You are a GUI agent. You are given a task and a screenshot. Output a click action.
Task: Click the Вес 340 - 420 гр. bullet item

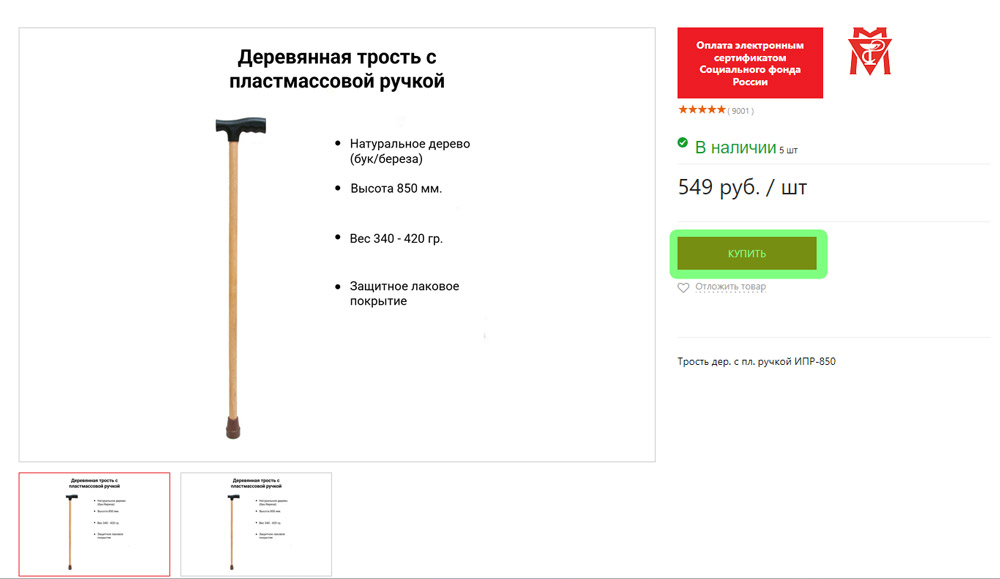(396, 238)
